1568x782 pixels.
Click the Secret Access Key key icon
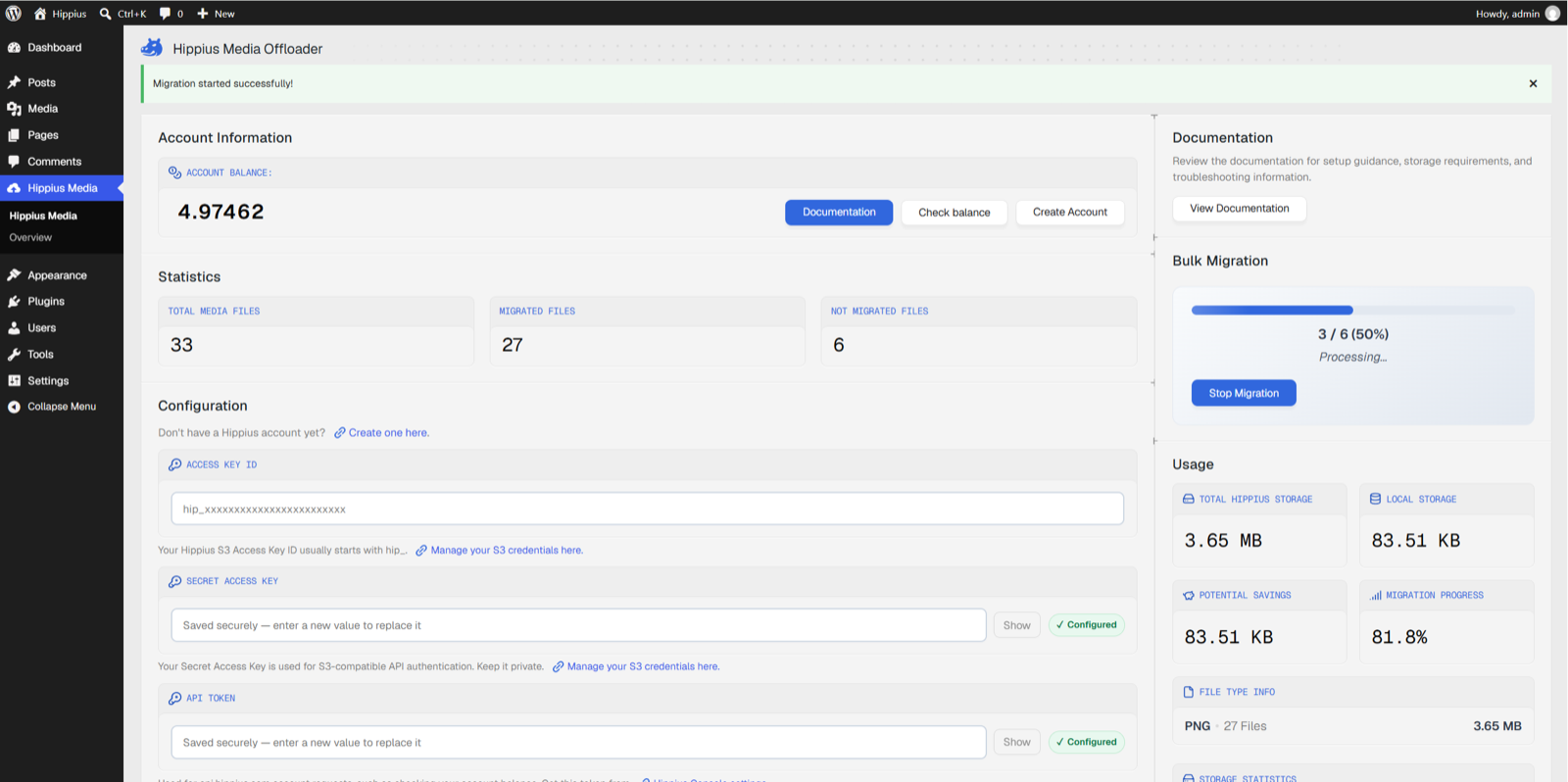174,581
